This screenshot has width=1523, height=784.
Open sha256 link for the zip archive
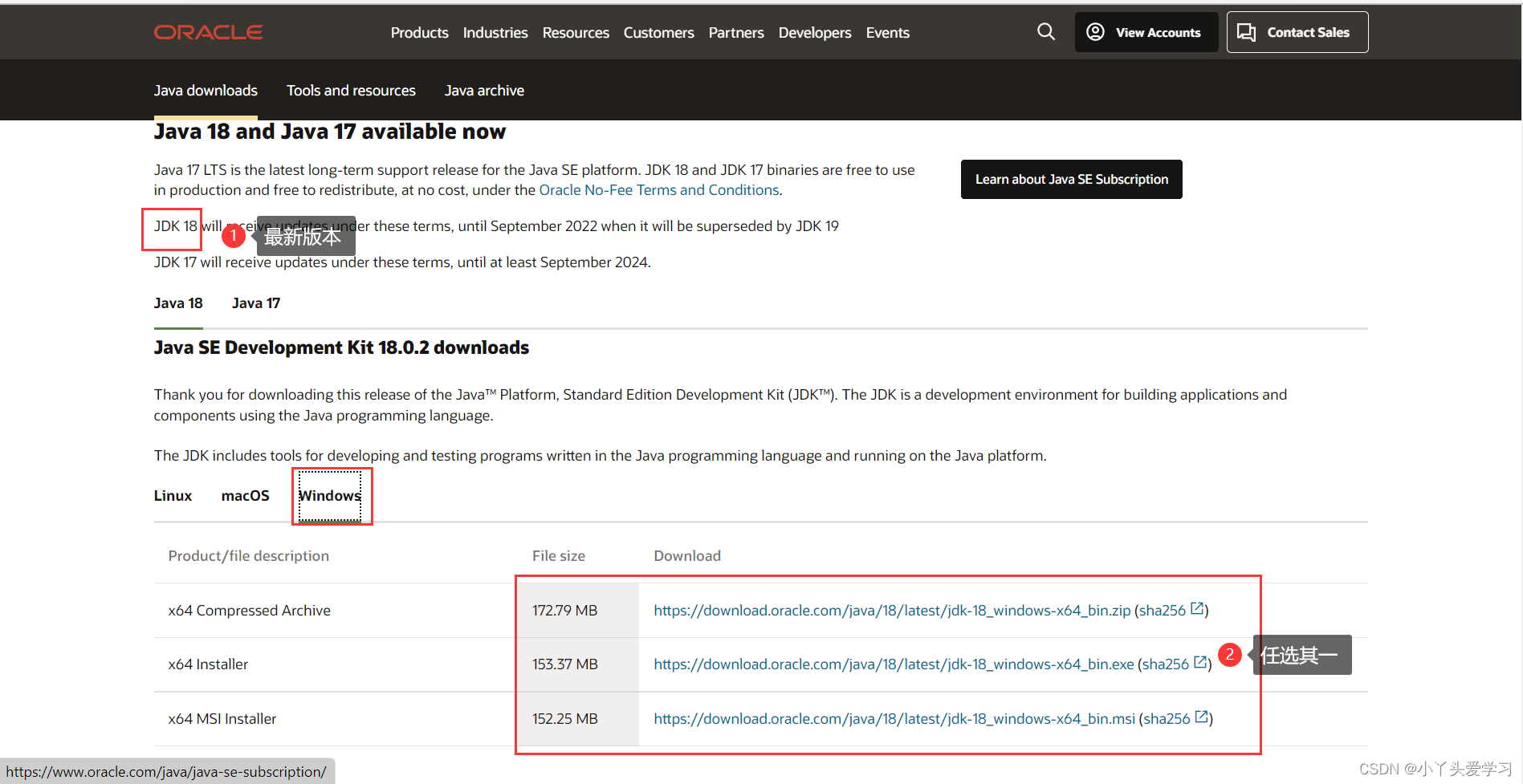click(1162, 611)
